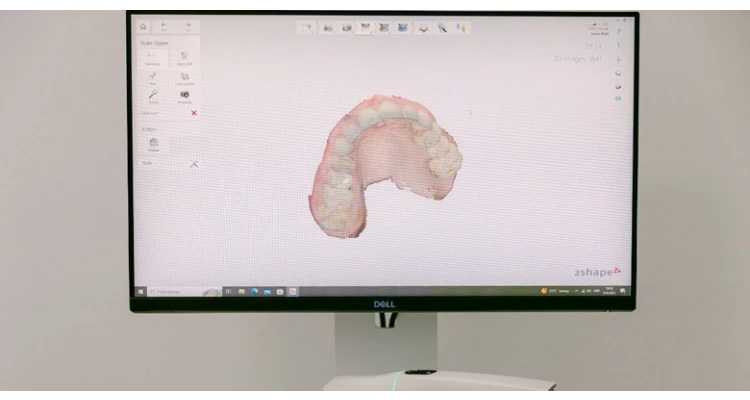Click the last orange step in top toolbar

click(x=461, y=27)
